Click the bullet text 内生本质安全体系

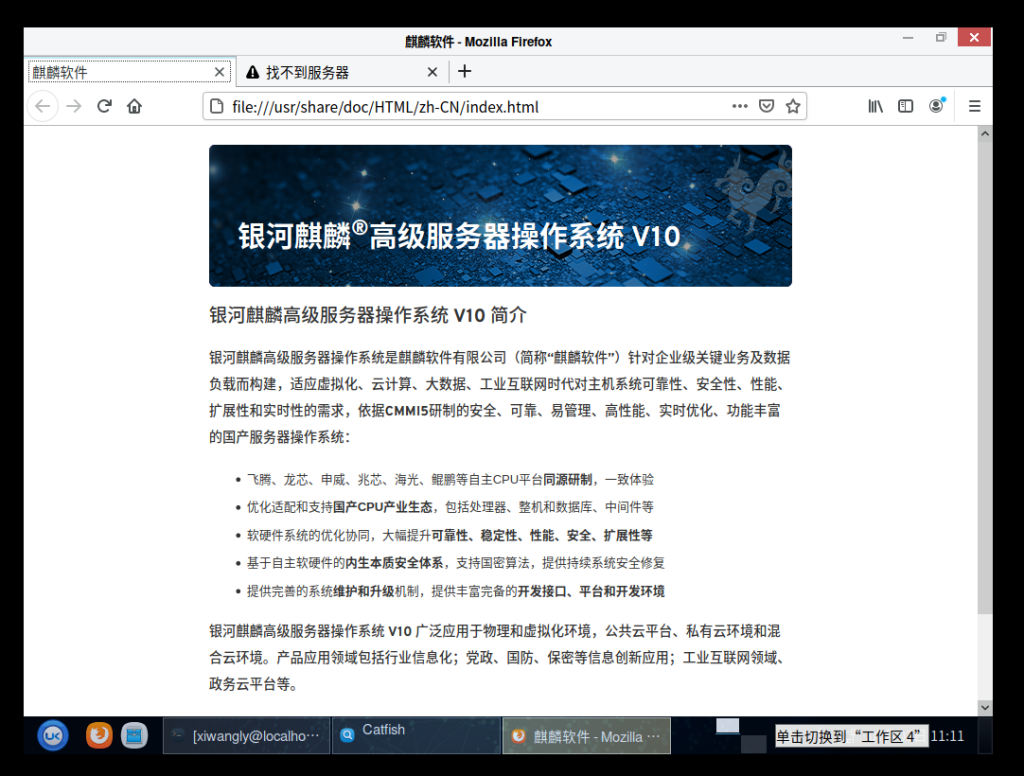click(x=394, y=562)
